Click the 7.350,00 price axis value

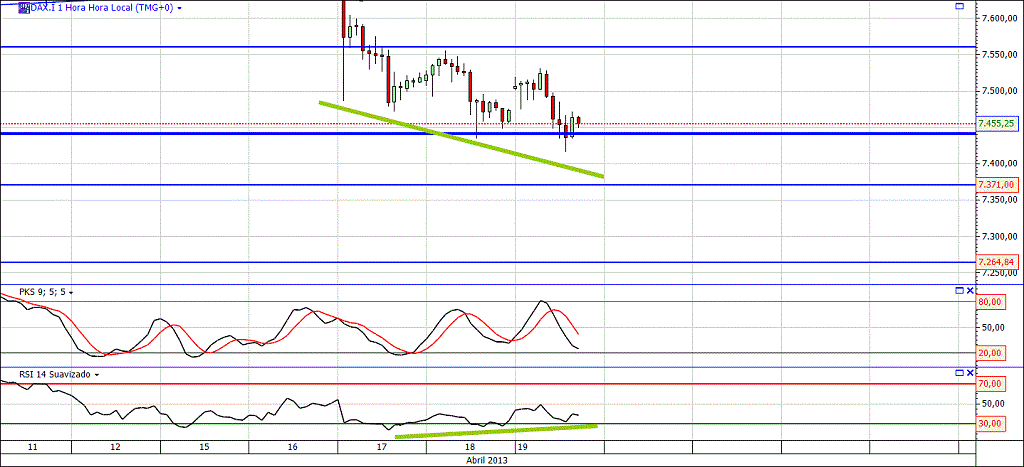[x=998, y=200]
